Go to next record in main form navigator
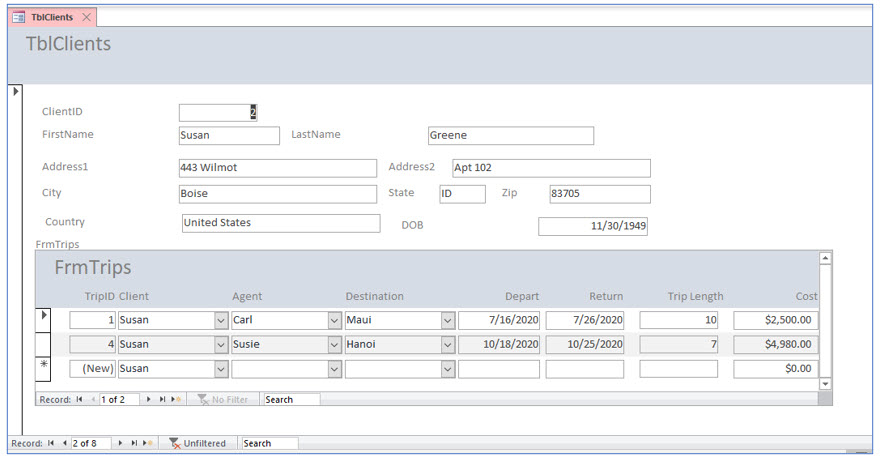Viewport: 882px width, 460px height. point(120,443)
